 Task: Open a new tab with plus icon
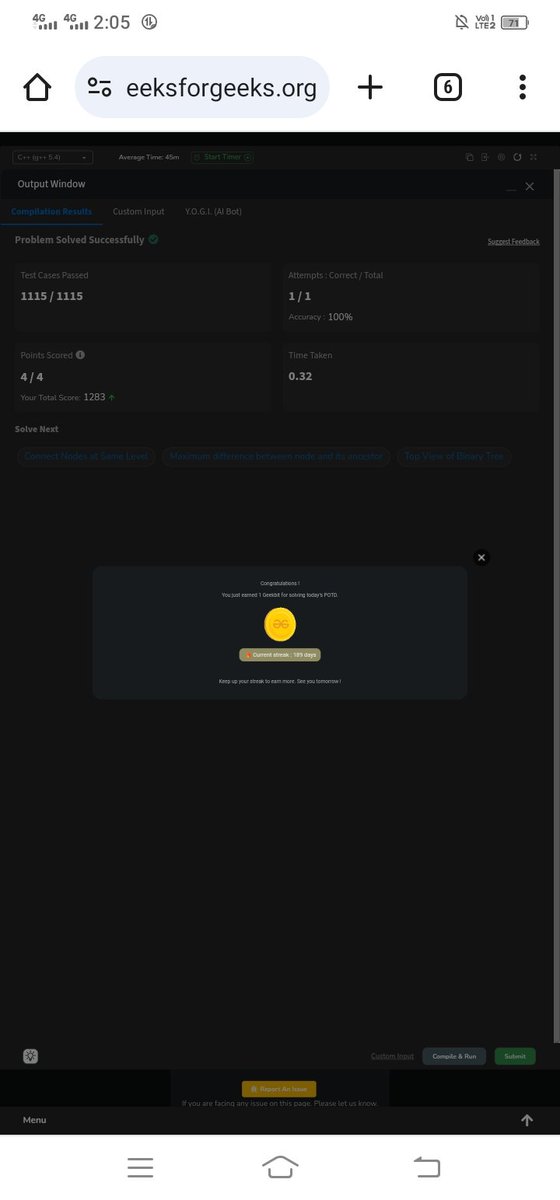click(x=370, y=88)
